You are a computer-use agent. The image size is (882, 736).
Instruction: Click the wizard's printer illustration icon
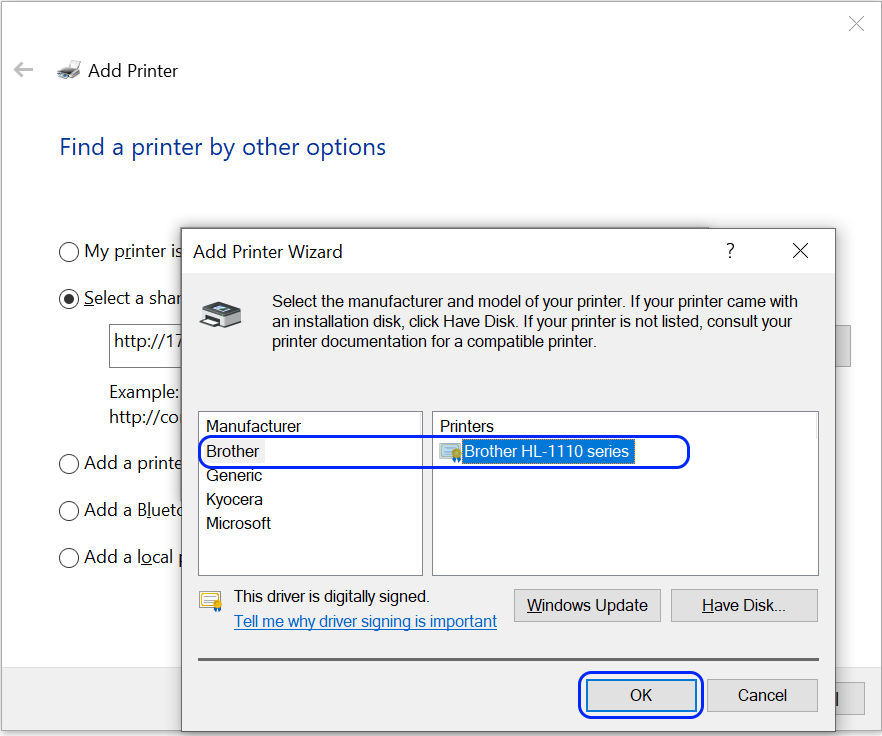coord(220,315)
